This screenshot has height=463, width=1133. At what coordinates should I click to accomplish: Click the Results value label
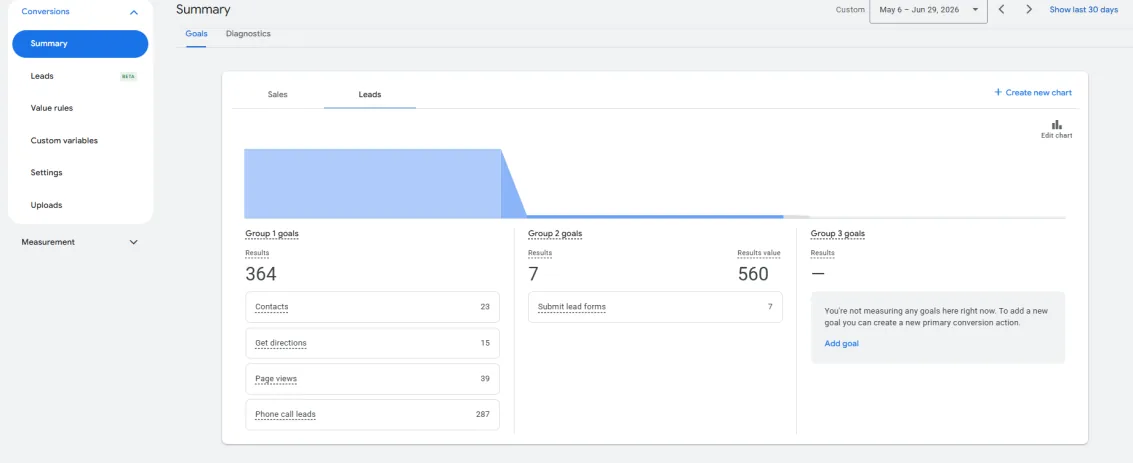(759, 254)
